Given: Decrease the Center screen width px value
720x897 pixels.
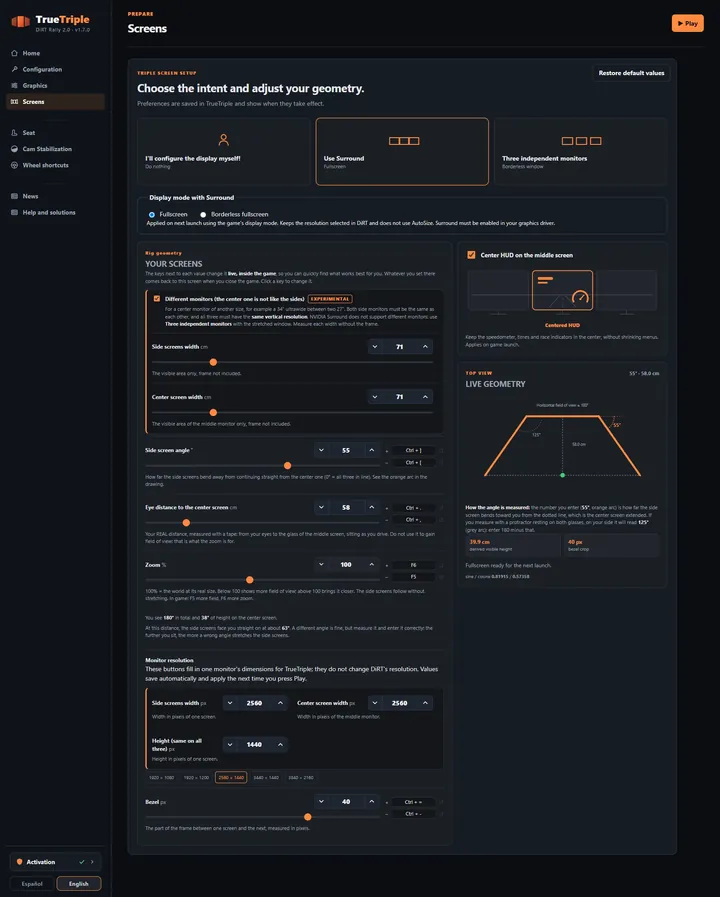Looking at the screenshot, I should (375, 703).
